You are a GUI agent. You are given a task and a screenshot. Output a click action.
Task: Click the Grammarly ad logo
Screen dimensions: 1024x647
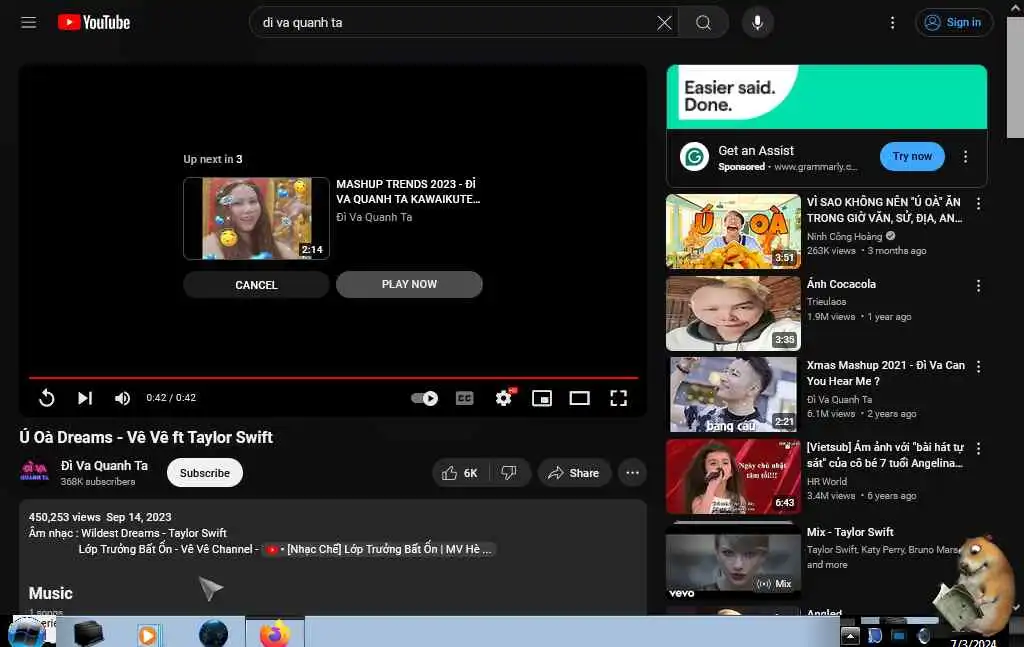pos(694,157)
